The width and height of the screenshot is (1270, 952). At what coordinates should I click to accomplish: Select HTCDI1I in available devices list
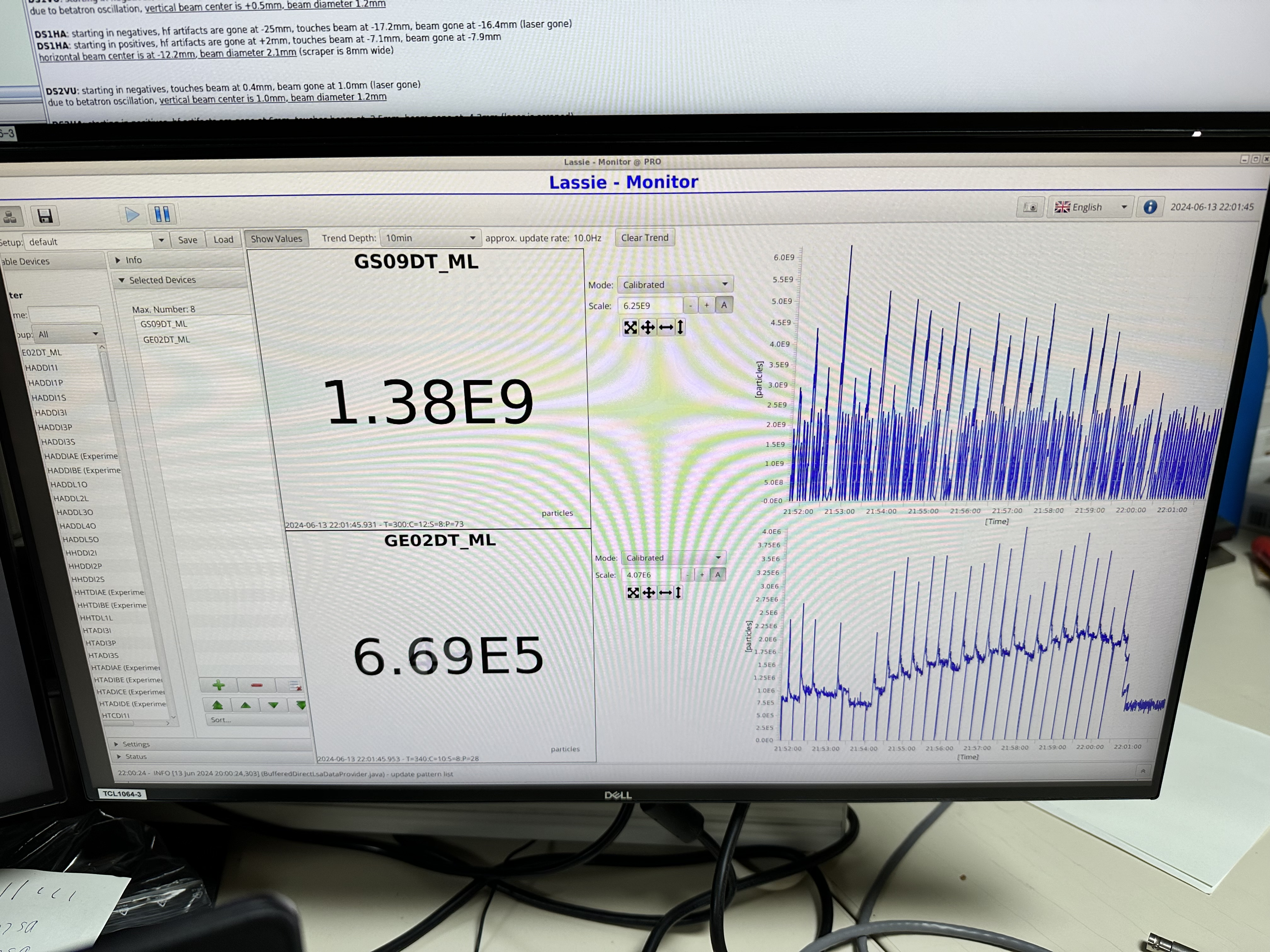[x=115, y=715]
